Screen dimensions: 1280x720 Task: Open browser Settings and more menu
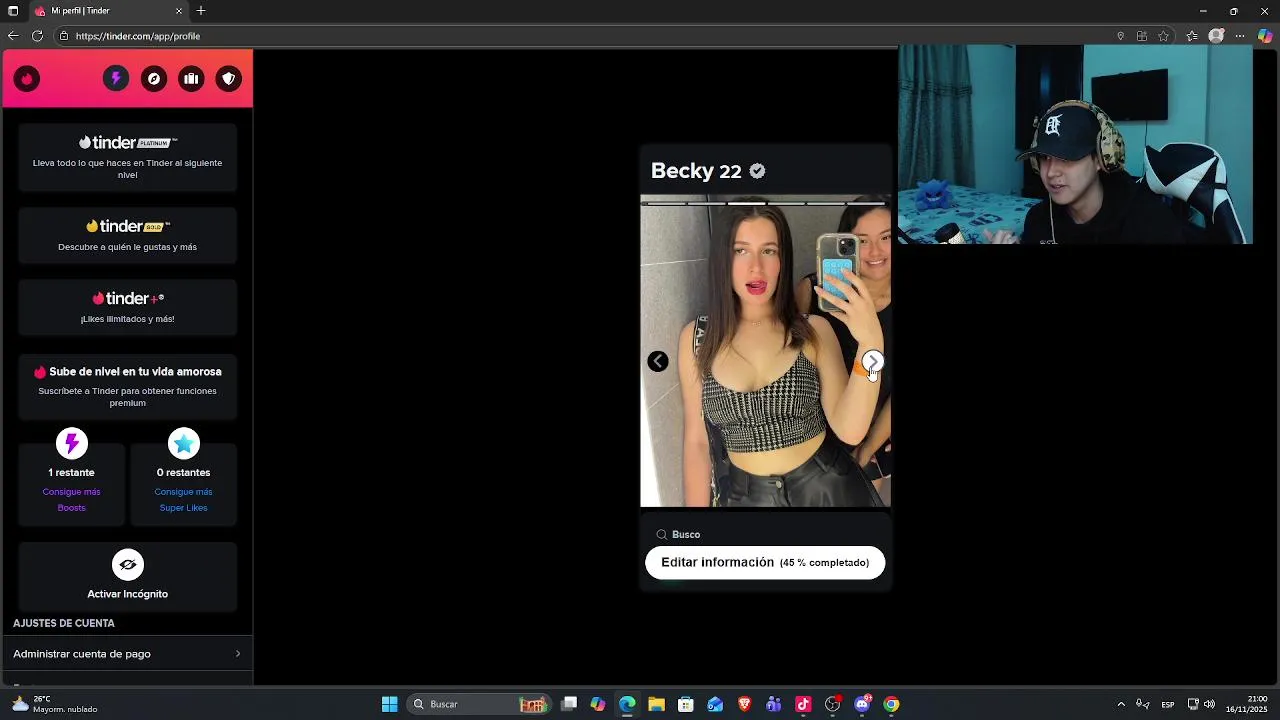coord(1240,36)
